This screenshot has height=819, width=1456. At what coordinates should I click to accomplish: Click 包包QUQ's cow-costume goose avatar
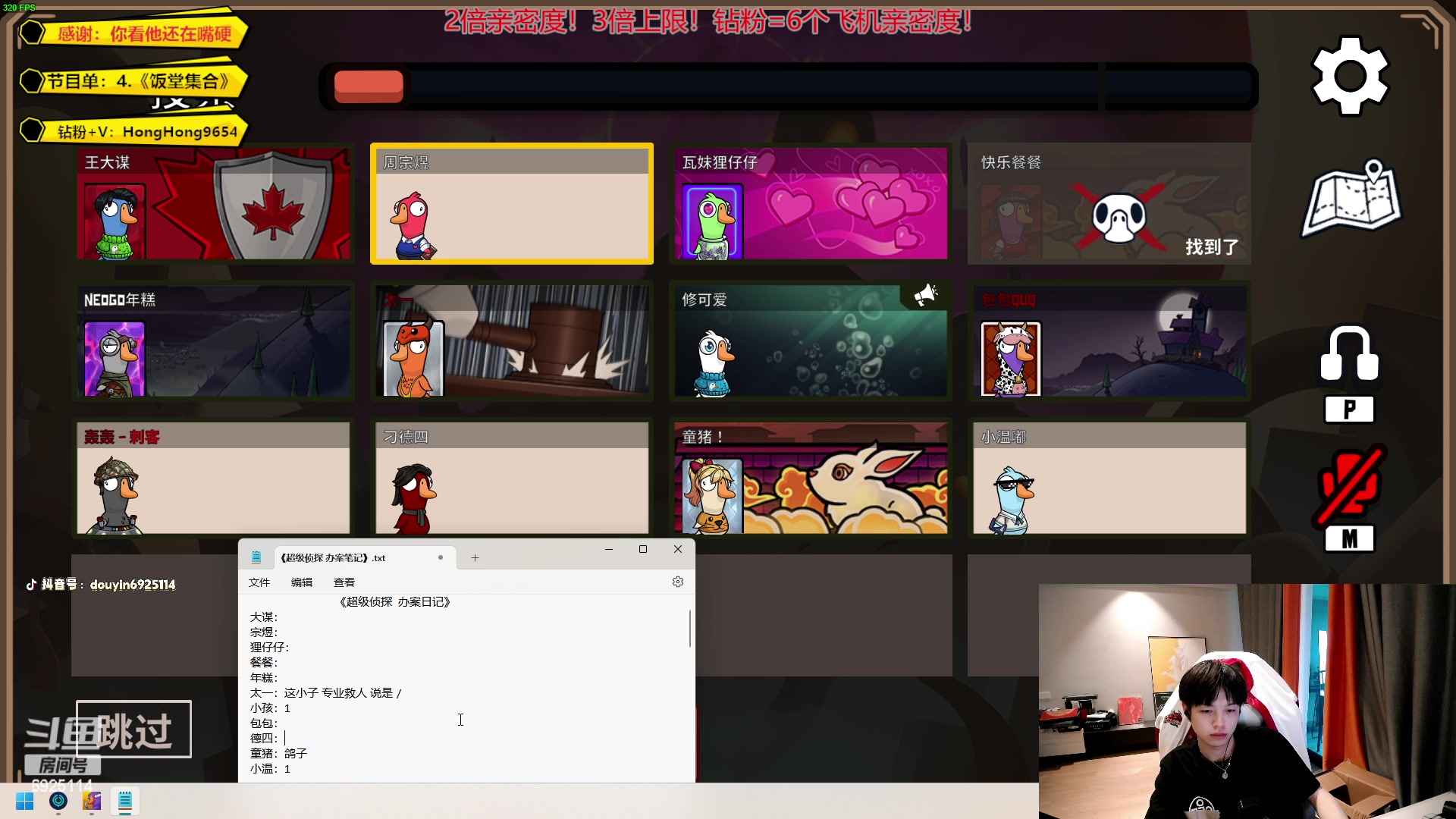pos(1011,359)
